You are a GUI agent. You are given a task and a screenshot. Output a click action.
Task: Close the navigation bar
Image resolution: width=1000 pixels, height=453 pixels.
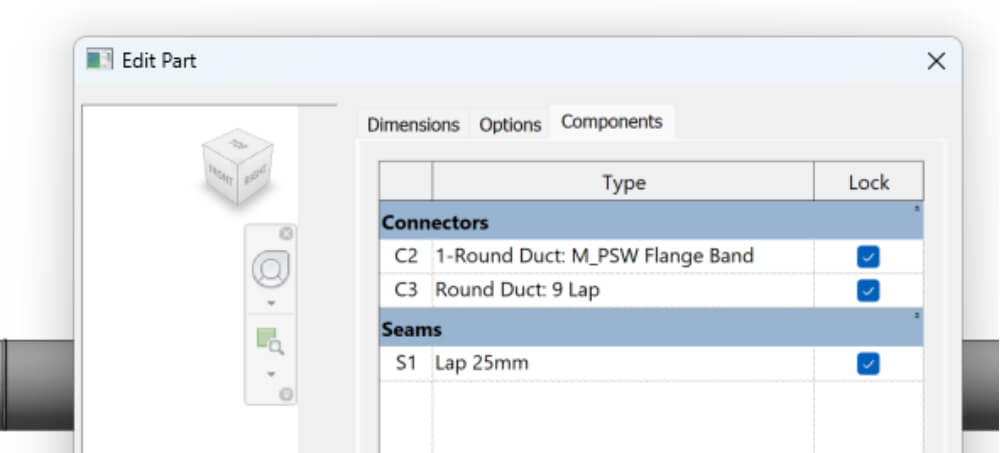(286, 234)
